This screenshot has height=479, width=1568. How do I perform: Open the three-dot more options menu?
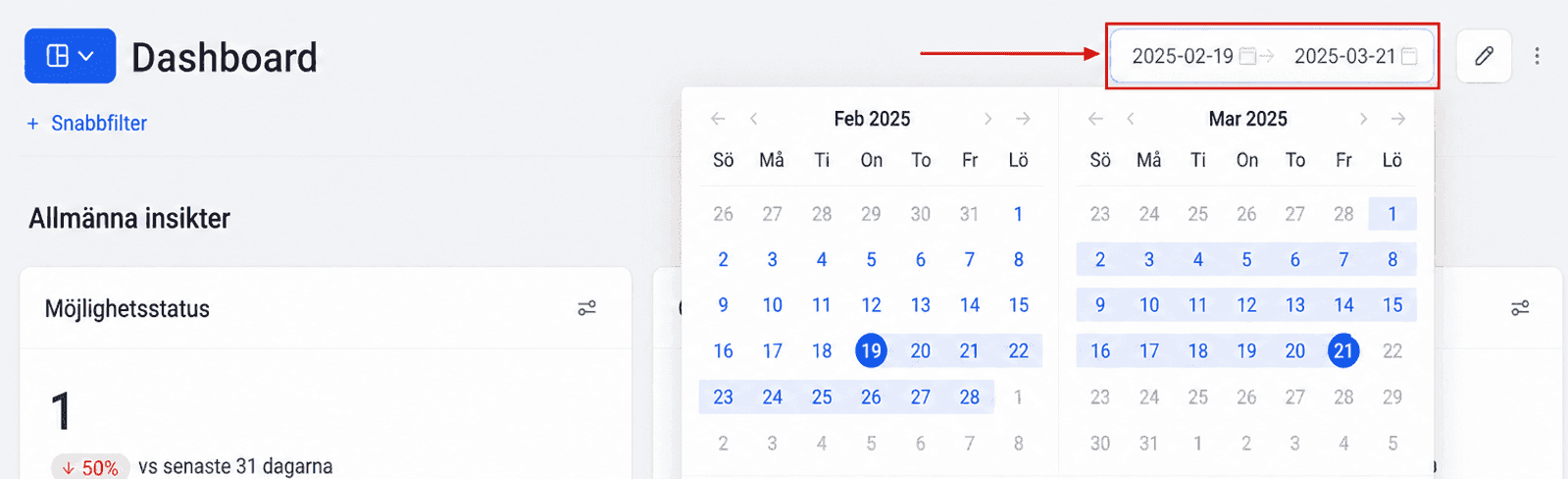pos(1537,56)
